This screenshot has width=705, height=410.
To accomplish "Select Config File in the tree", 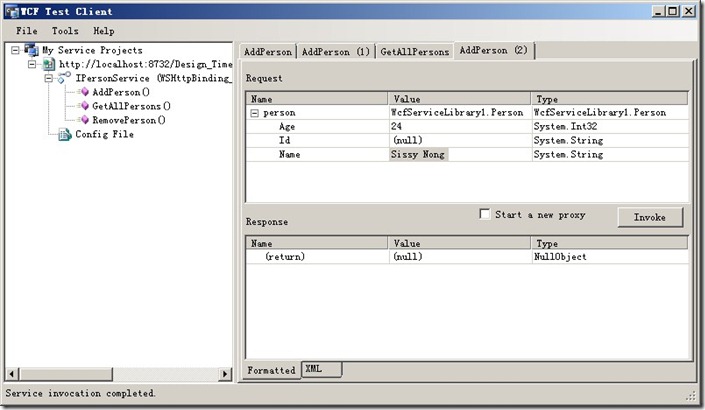I will coord(104,134).
